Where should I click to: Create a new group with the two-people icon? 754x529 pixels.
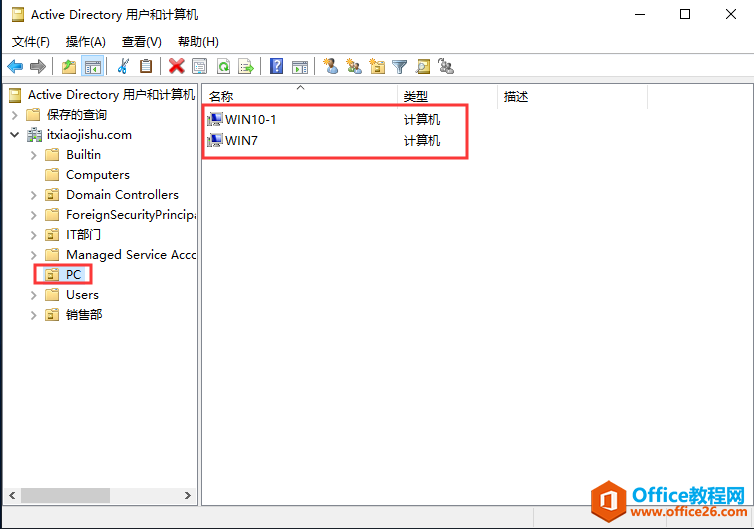point(354,66)
